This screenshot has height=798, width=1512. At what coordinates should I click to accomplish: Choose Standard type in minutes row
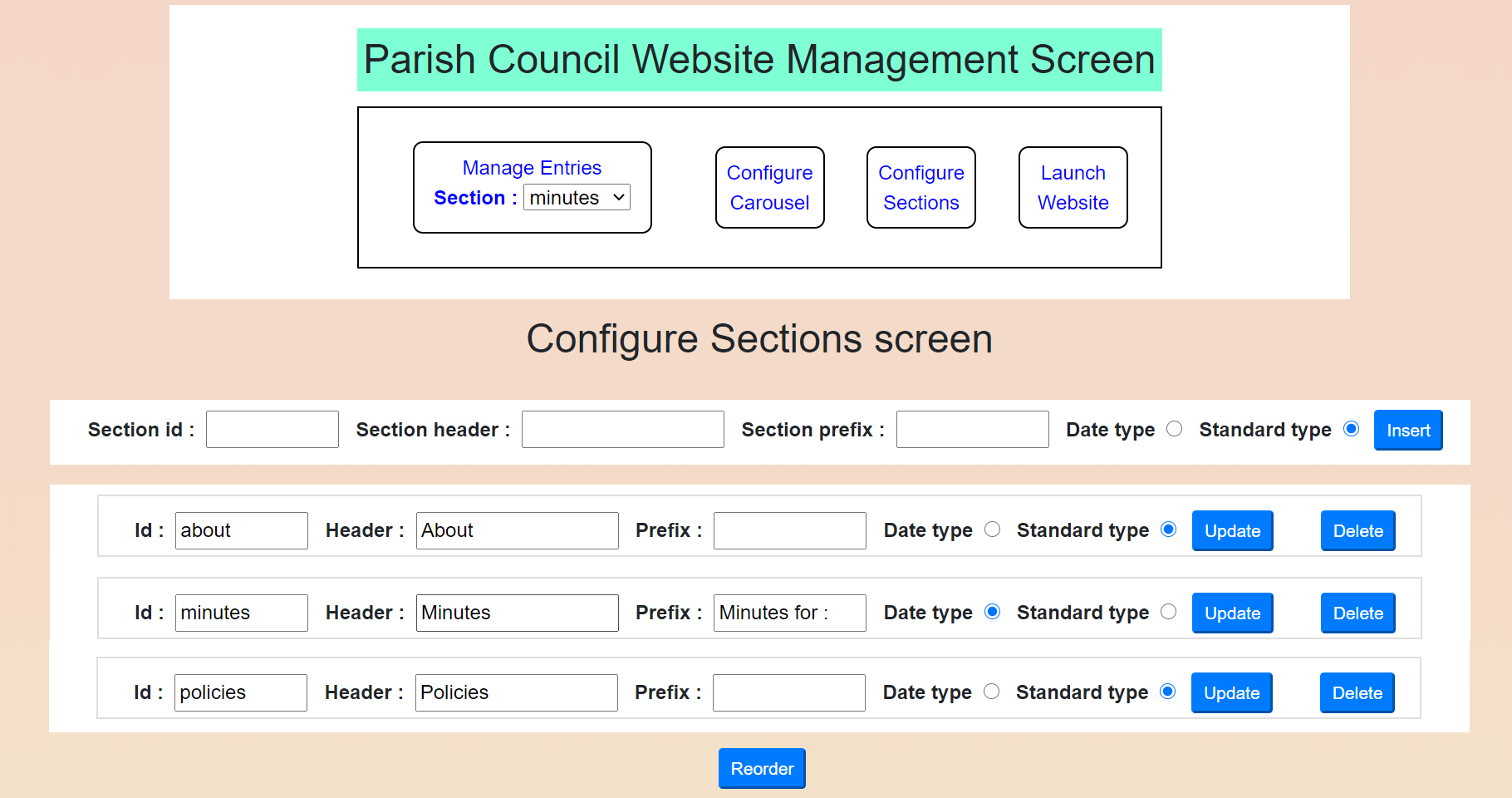(1168, 612)
